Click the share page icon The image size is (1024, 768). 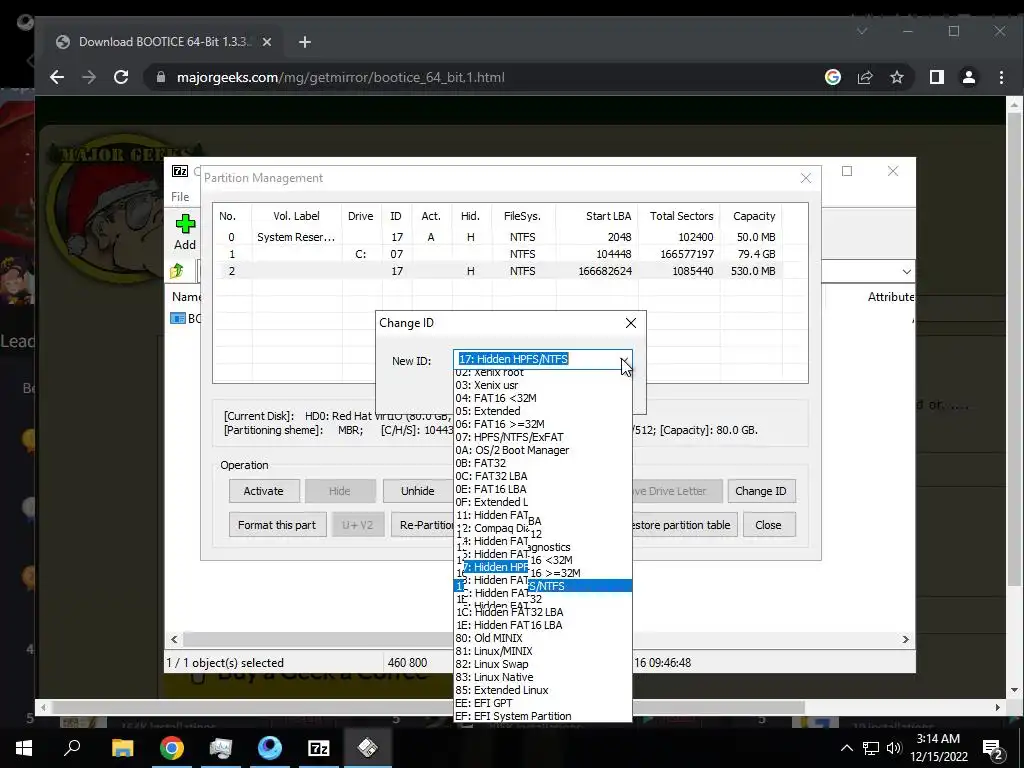tap(865, 77)
